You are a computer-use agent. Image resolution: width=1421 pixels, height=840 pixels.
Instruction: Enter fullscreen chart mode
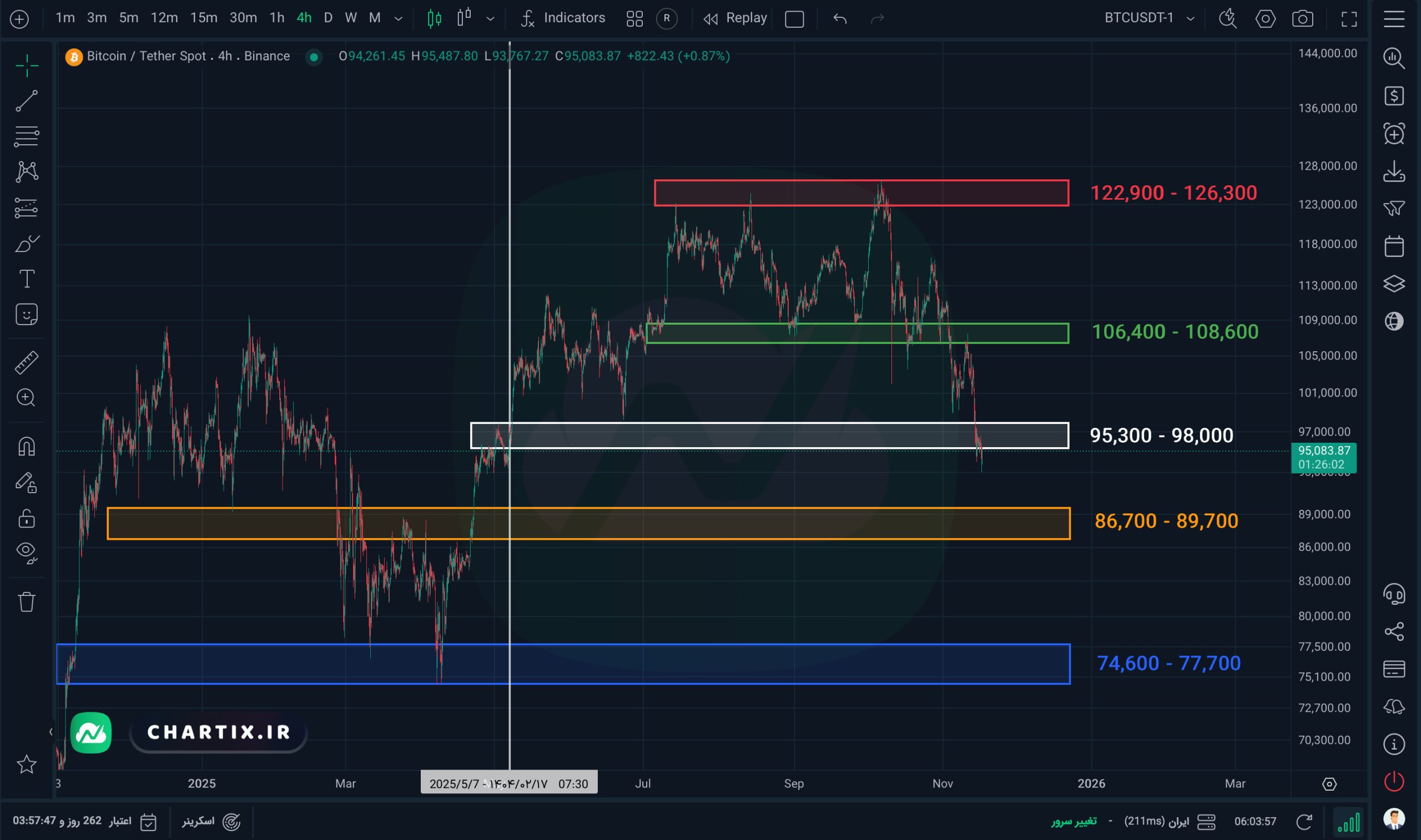(1349, 19)
